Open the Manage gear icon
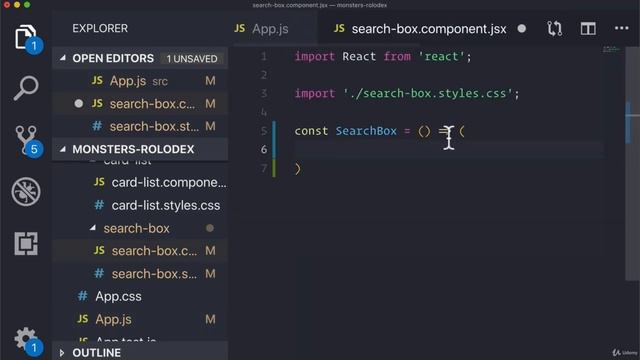The image size is (640, 360). pyautogui.click(x=27, y=340)
